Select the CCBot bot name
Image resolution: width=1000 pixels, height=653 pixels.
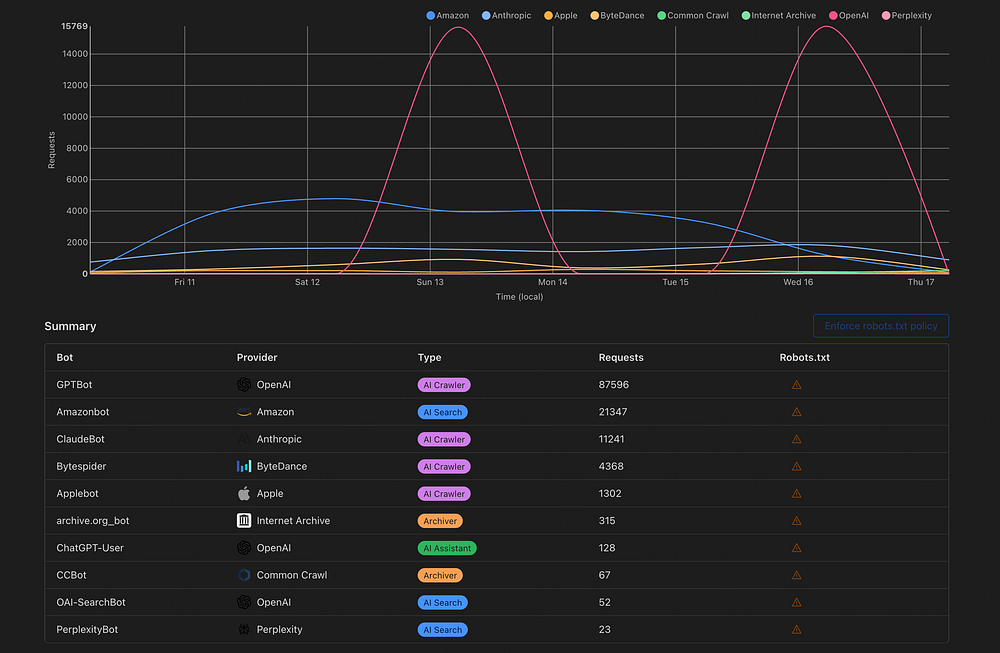point(71,575)
